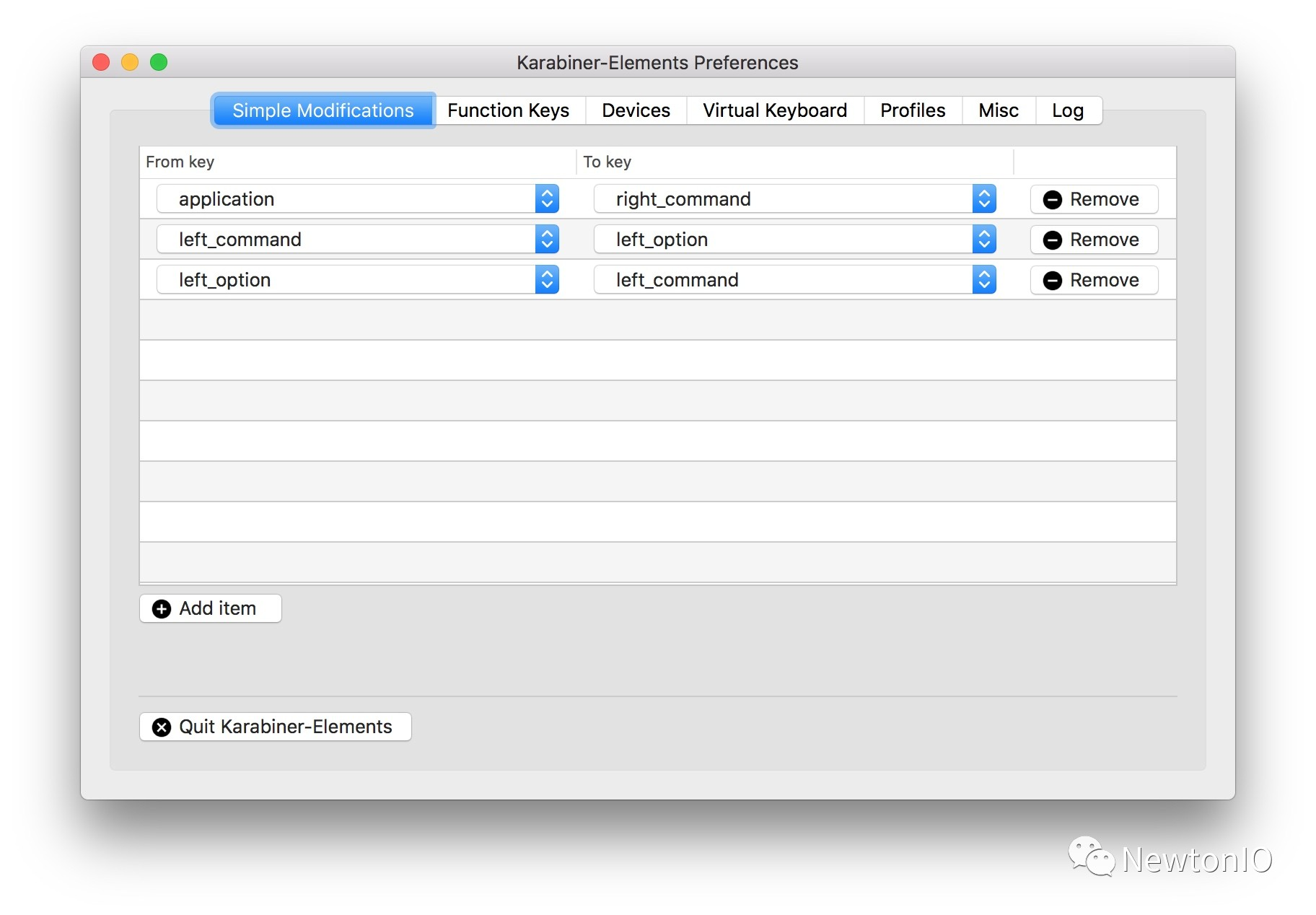1316x915 pixels.
Task: Expand the left_command From key dropdown
Action: point(358,239)
